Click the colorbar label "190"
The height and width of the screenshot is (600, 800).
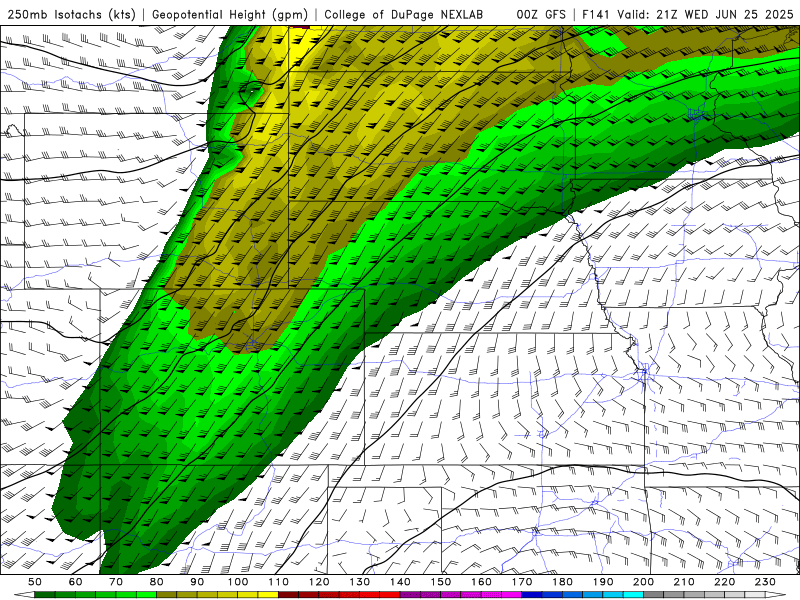(603, 582)
